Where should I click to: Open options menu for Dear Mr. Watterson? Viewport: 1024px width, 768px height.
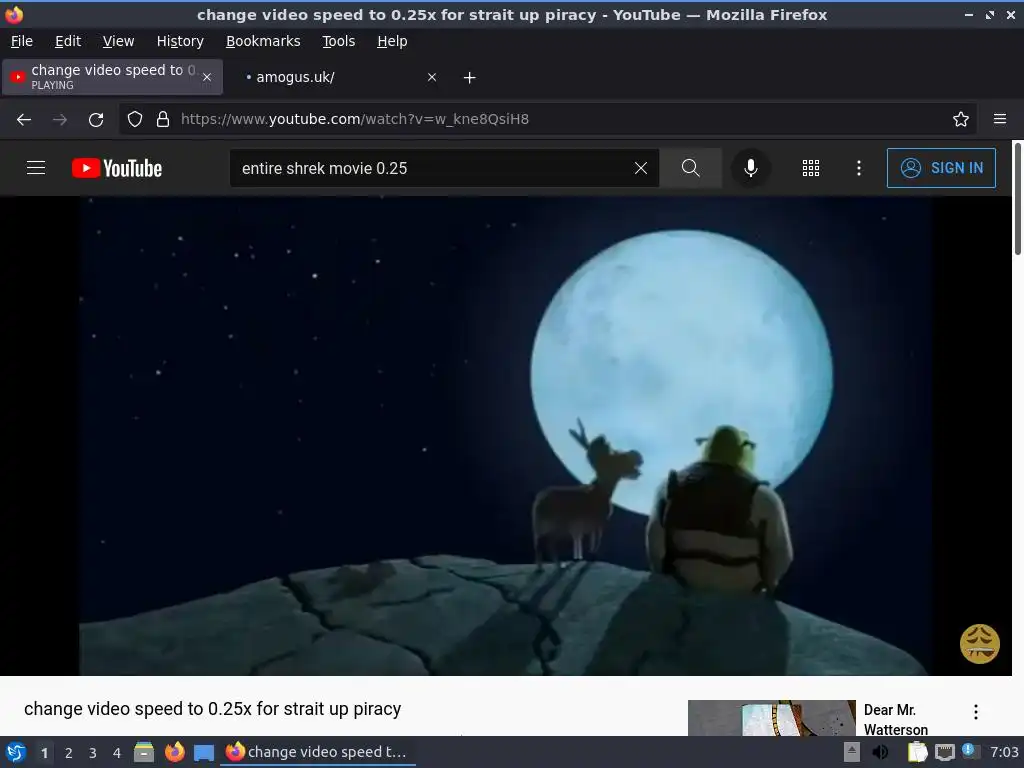[975, 712]
